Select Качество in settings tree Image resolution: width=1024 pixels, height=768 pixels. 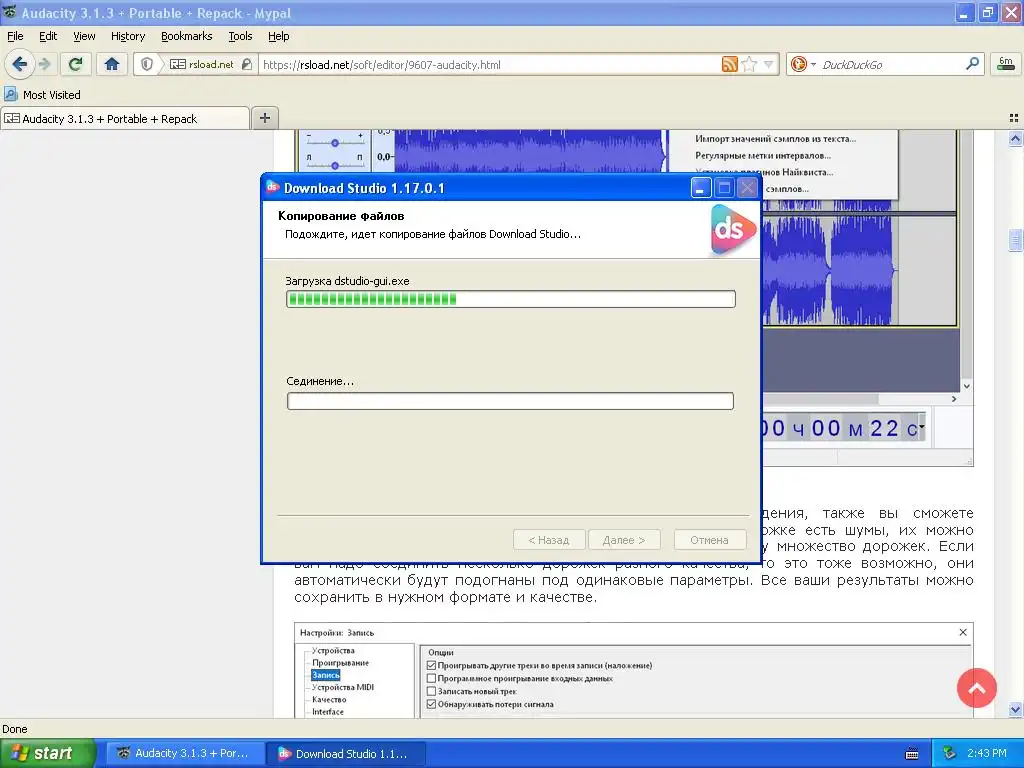pyautogui.click(x=329, y=699)
